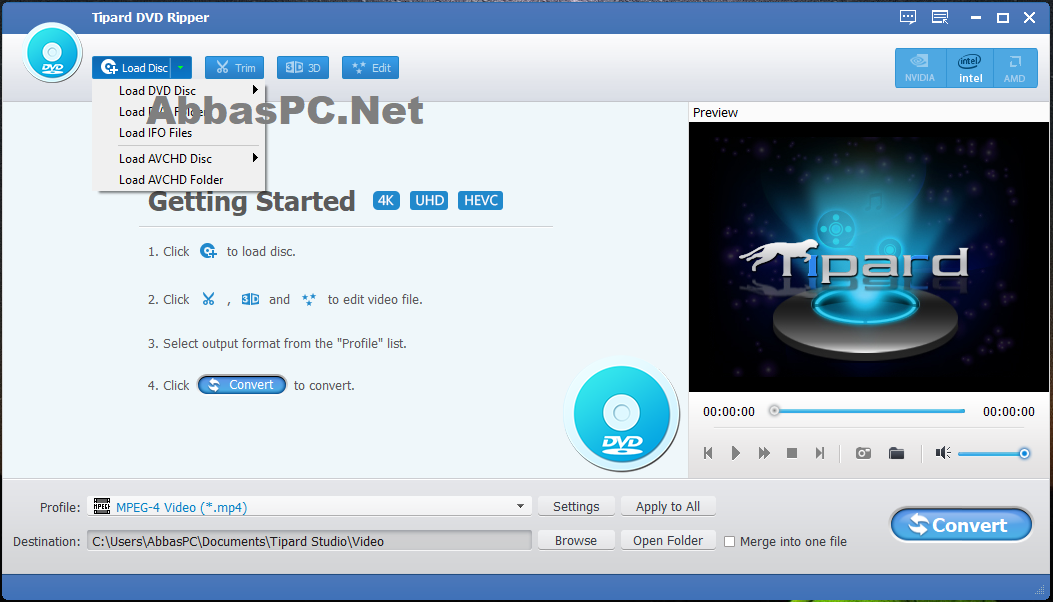Minimize the Tipard DVD Ripper window
This screenshot has width=1053, height=602.
976,18
